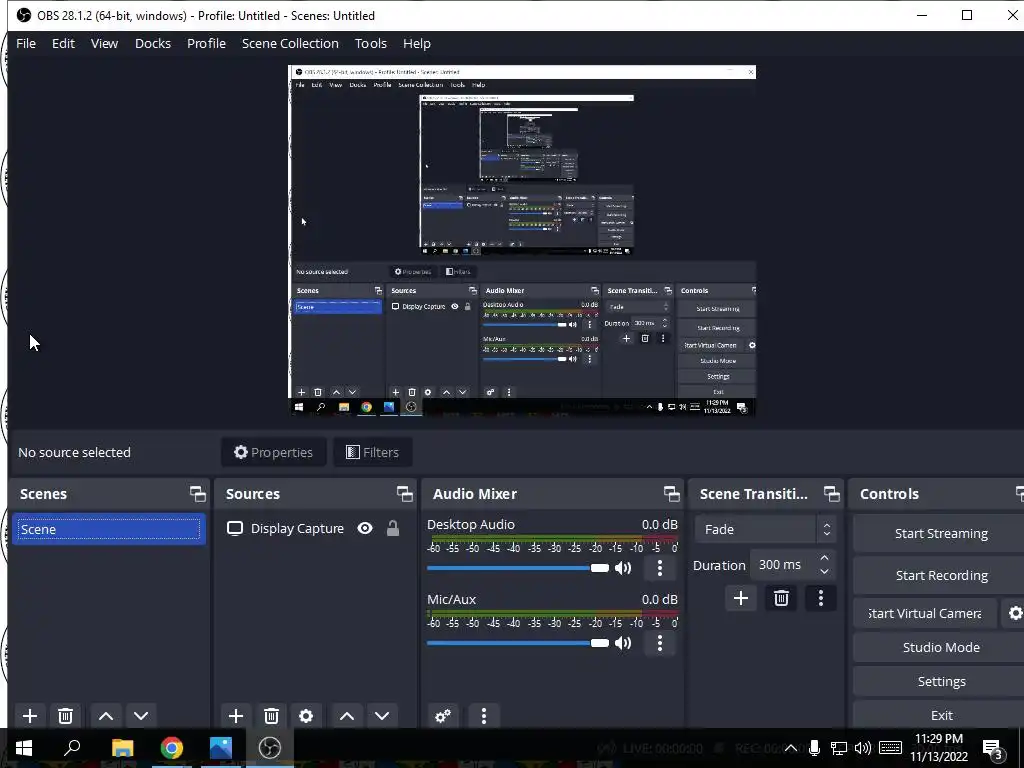The height and width of the screenshot is (768, 1024).
Task: Open the Docks menu
Action: pyautogui.click(x=153, y=43)
